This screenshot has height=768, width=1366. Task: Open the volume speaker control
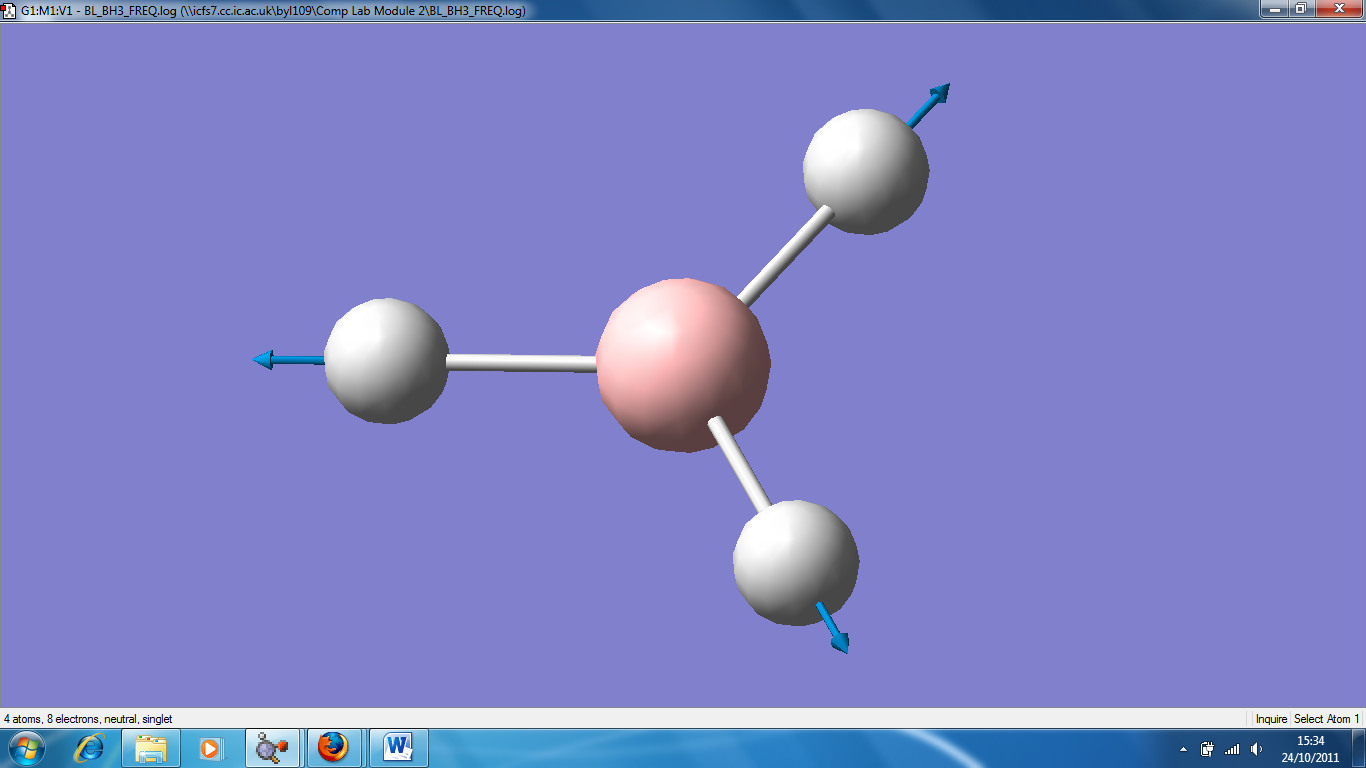[x=1257, y=749]
